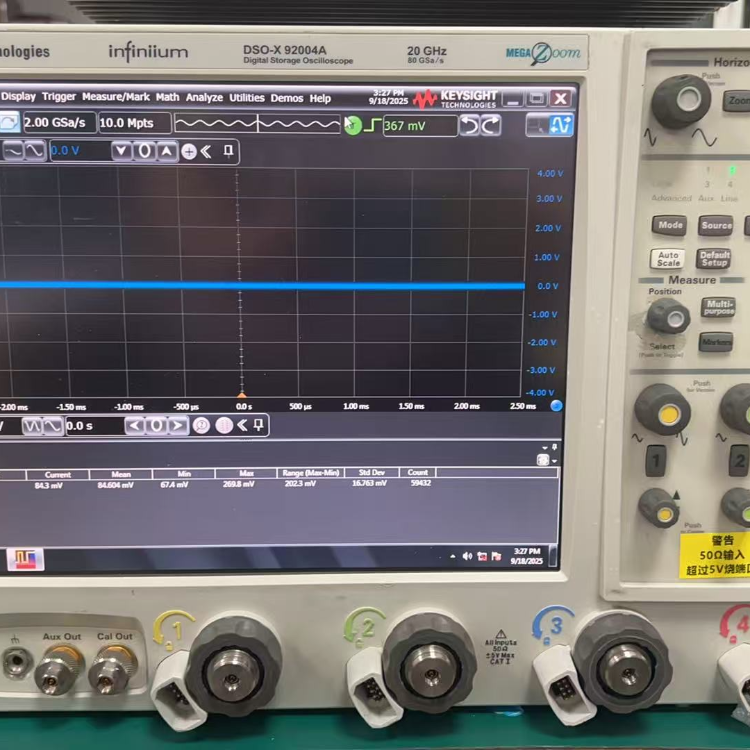Click the acquisition memory overview waveform bar

[257, 124]
